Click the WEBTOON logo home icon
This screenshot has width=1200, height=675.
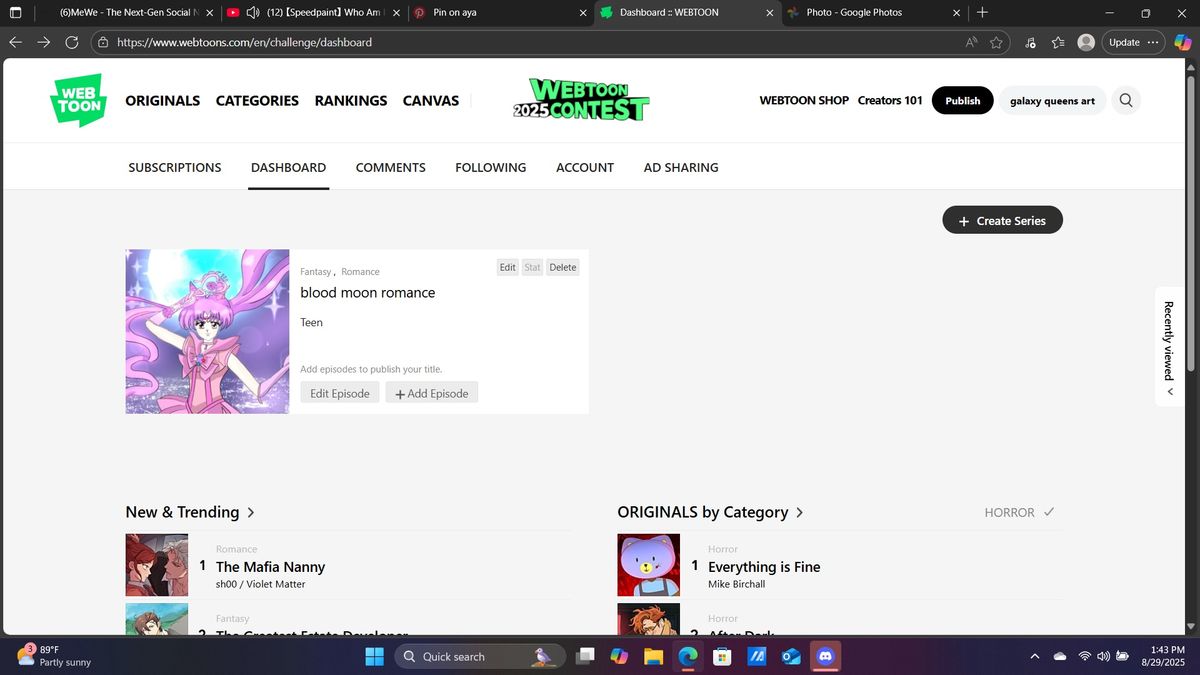tap(77, 100)
